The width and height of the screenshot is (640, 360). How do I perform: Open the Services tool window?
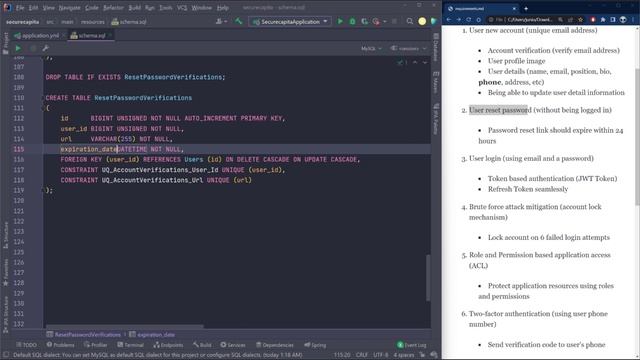tap(233, 345)
